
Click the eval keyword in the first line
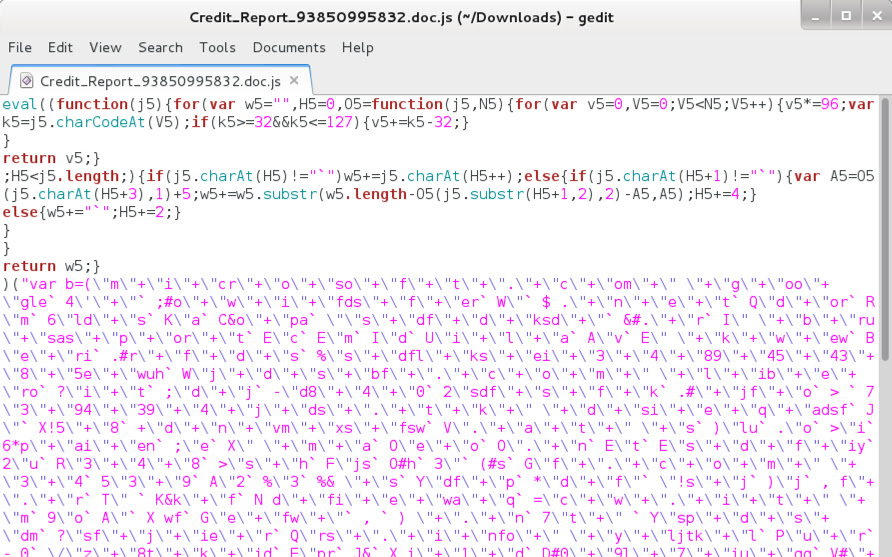[19, 104]
